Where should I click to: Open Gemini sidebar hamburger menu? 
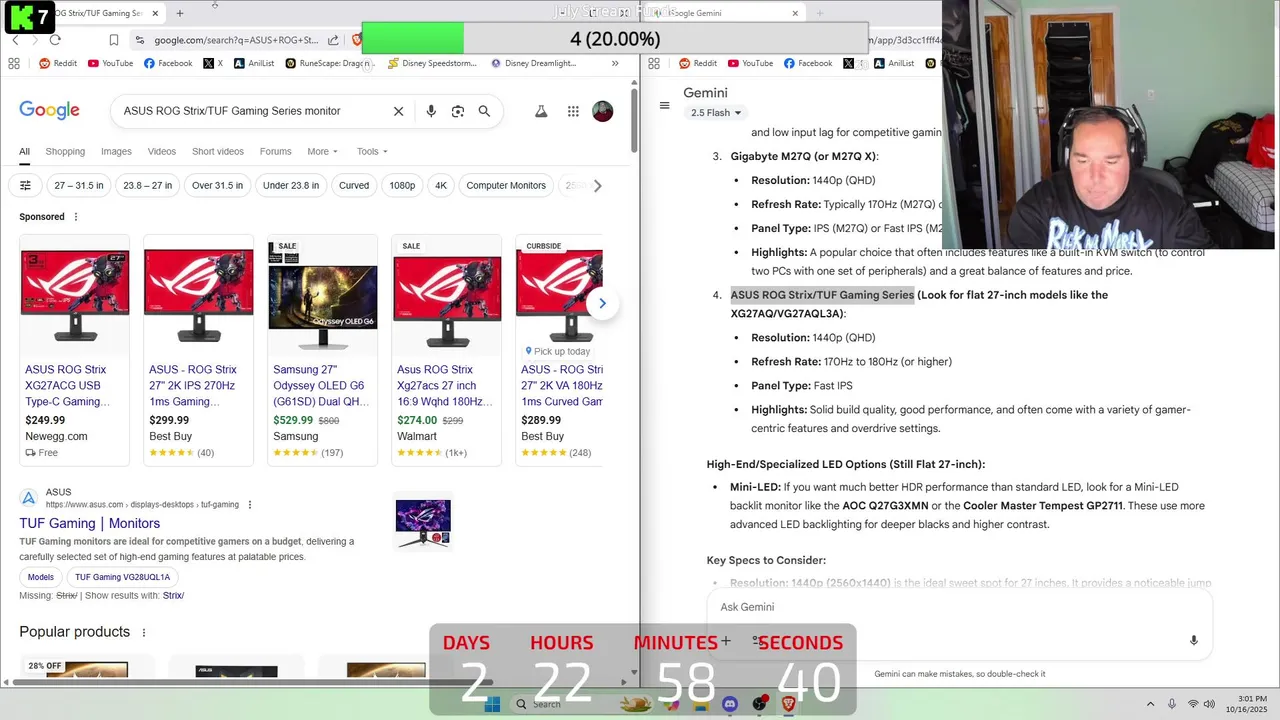[664, 105]
